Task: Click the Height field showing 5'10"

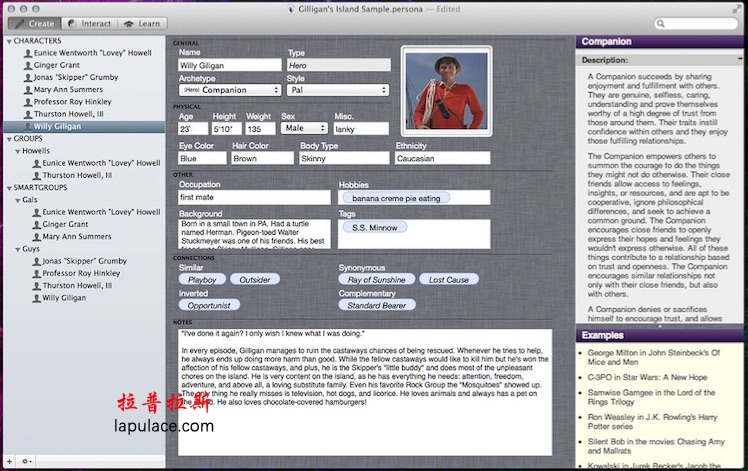Action: pos(226,128)
